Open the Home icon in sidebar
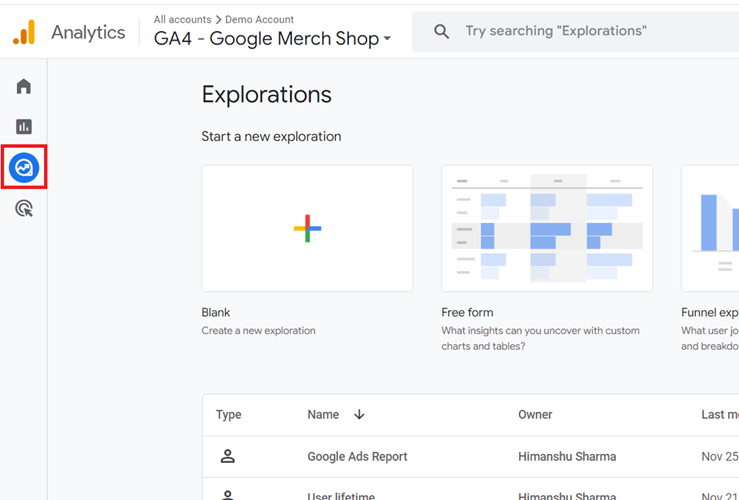The width and height of the screenshot is (739, 500). [24, 86]
